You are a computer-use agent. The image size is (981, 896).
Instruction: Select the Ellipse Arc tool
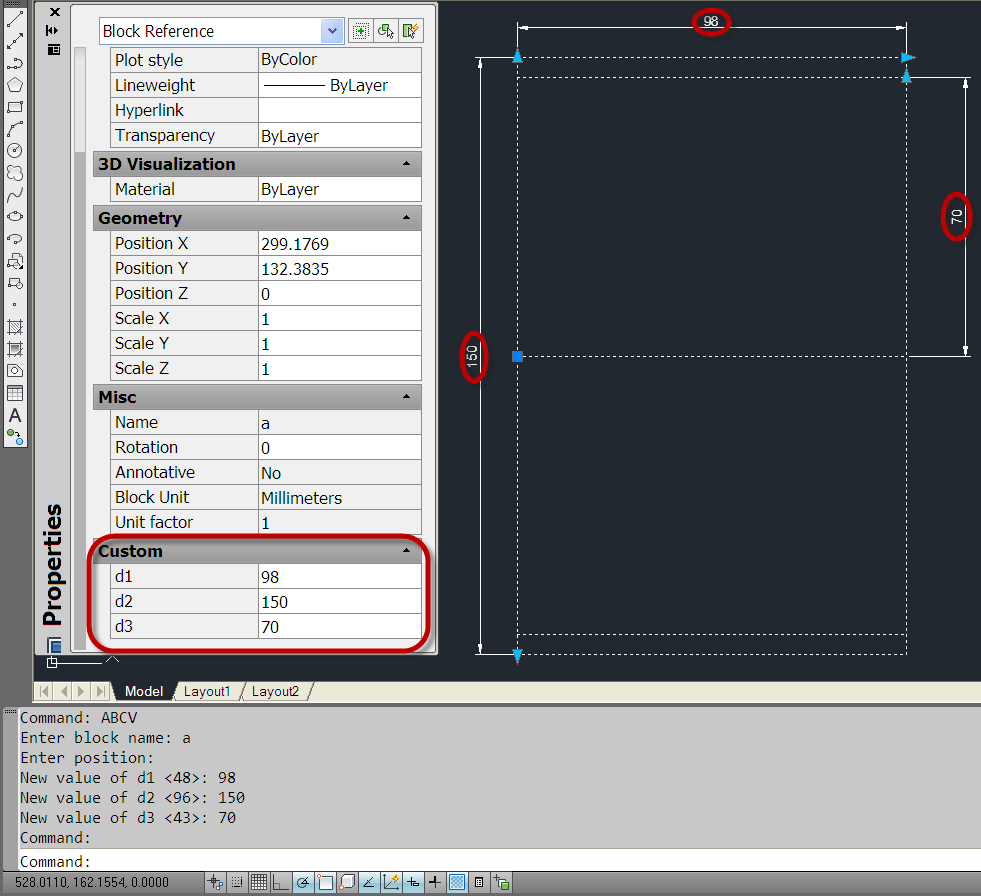14,238
